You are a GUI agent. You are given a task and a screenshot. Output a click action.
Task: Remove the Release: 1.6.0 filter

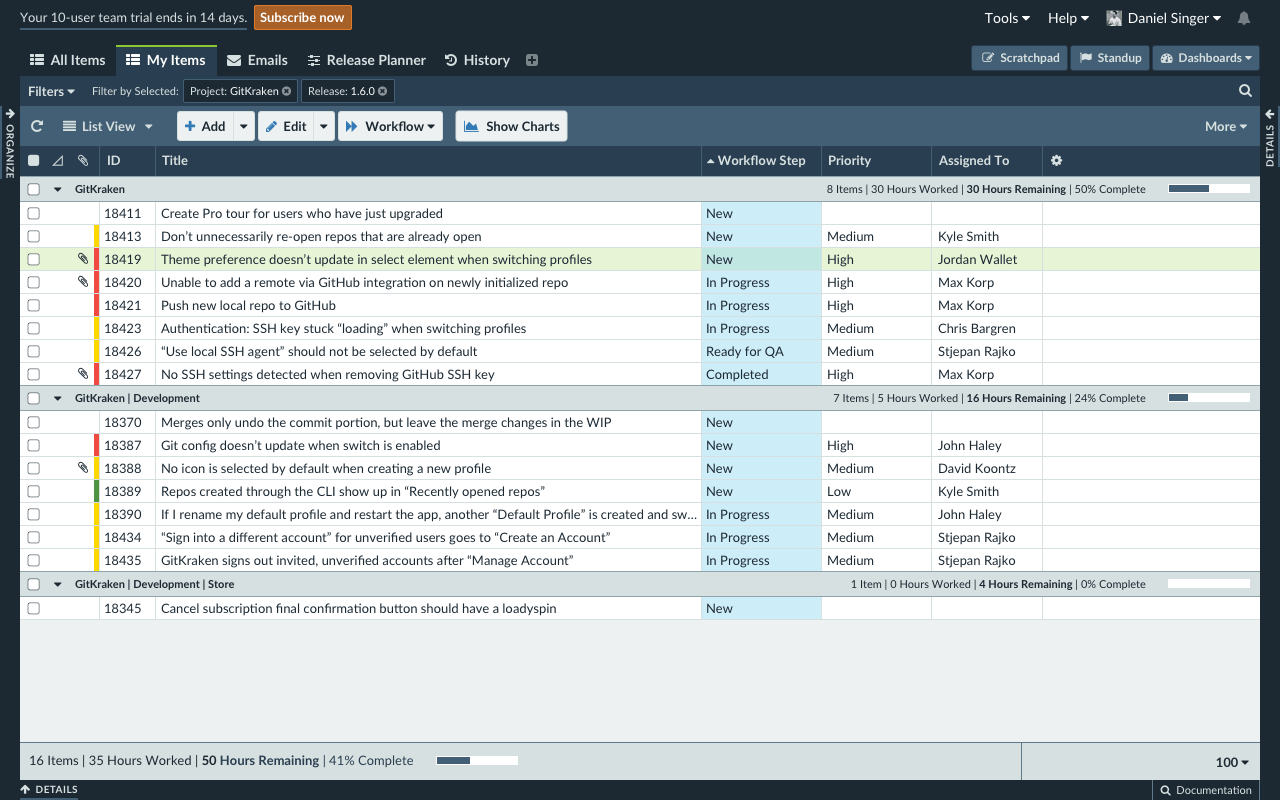click(383, 91)
